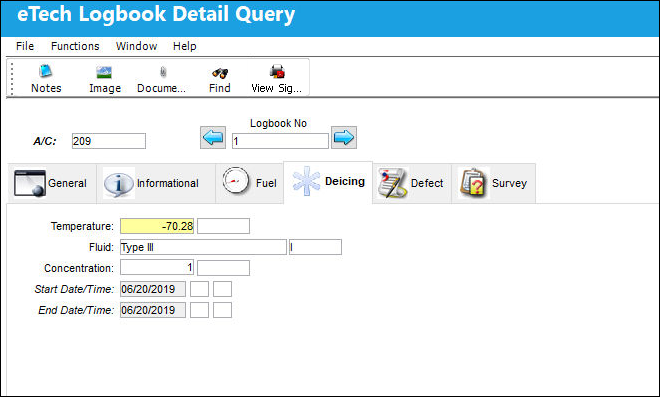Click the Temperature field showing -70.28
This screenshot has height=397, width=660.
(x=157, y=226)
